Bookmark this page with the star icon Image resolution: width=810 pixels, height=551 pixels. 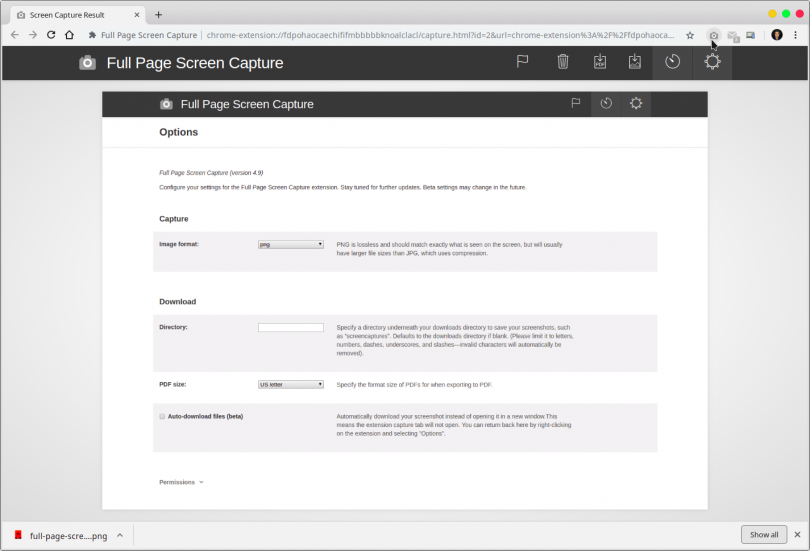coord(690,35)
